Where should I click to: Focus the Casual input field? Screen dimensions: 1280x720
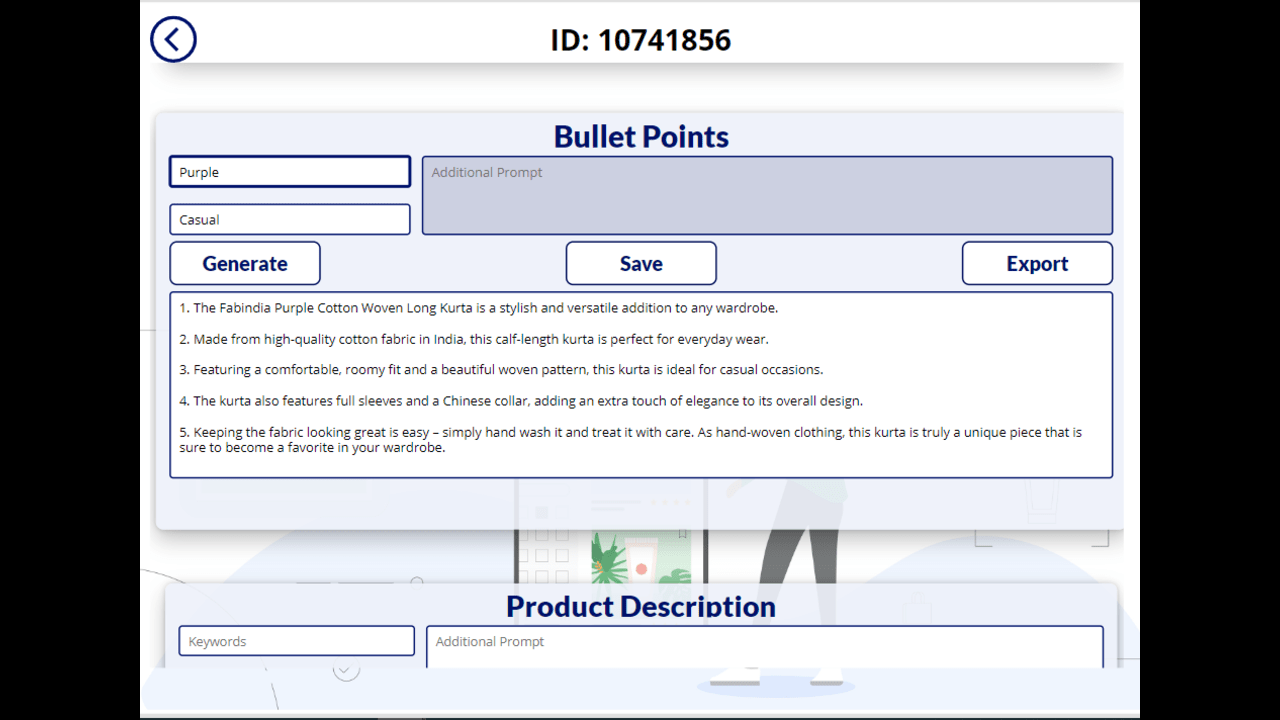point(290,220)
